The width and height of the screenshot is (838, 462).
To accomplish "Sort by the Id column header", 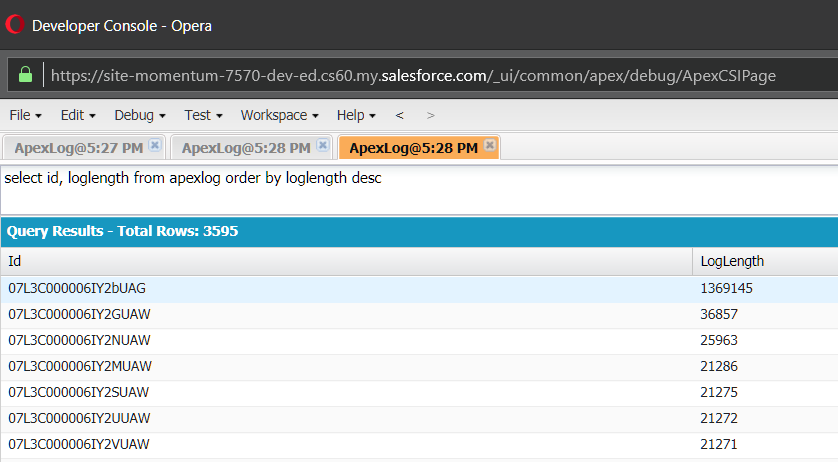I will 346,261.
